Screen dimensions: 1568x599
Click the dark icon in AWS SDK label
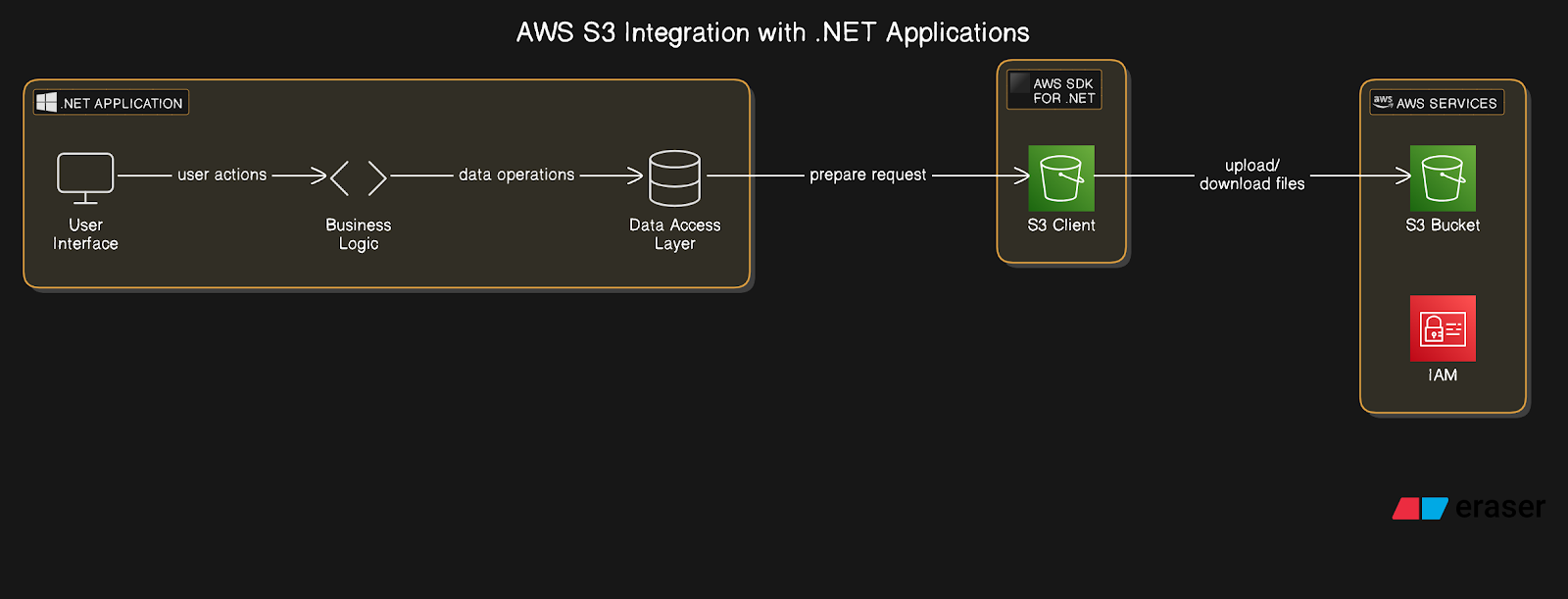[1020, 82]
